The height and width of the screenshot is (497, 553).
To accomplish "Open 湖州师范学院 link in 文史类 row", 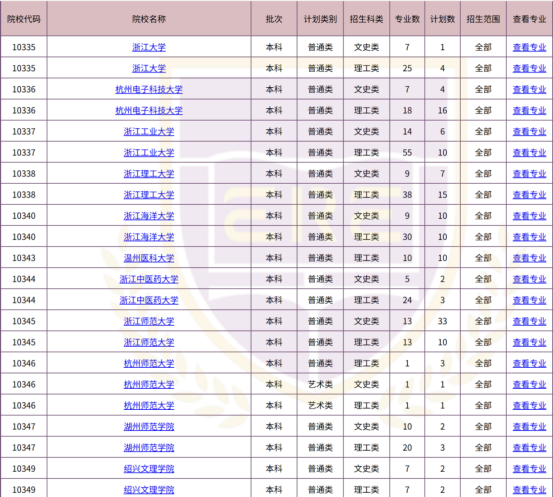I will coord(149,427).
